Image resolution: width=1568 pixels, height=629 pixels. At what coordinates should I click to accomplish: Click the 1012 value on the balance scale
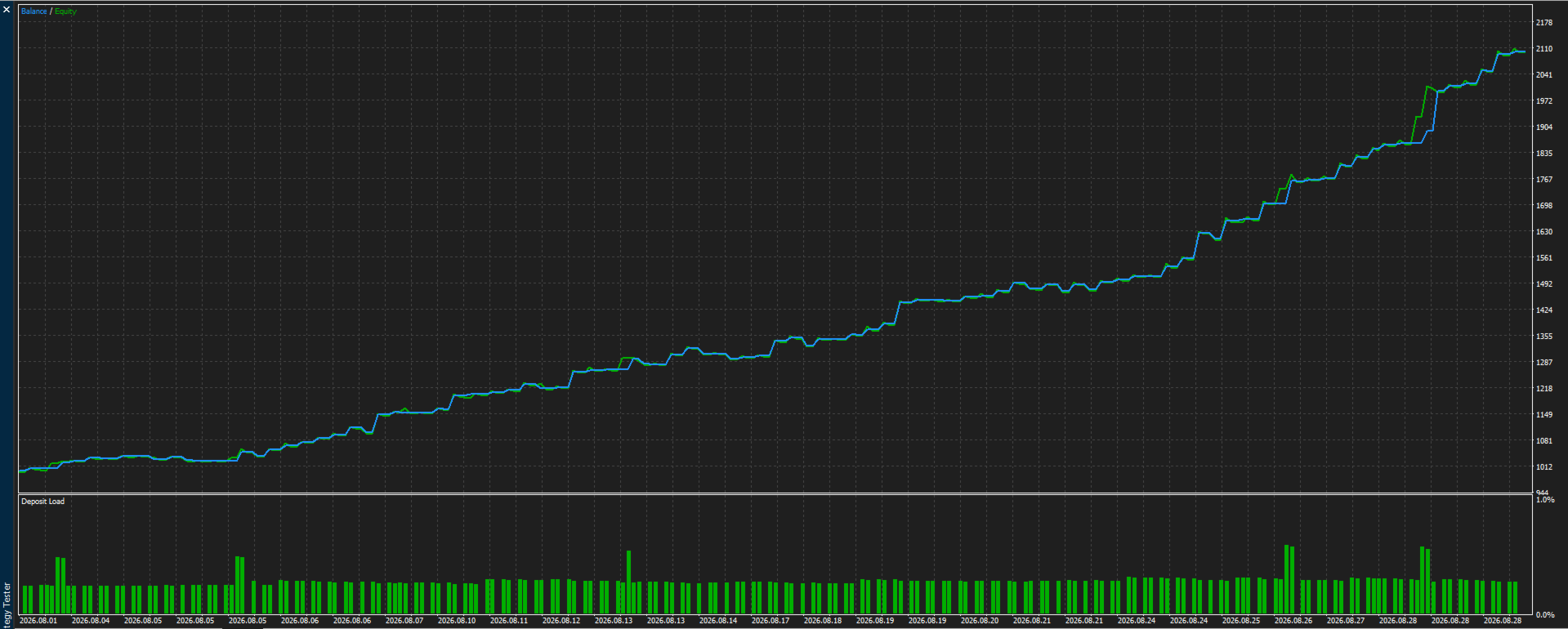coord(1544,467)
